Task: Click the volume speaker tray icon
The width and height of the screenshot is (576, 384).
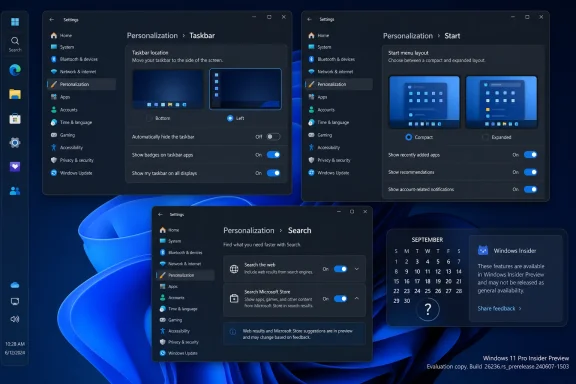Action: click(x=15, y=319)
